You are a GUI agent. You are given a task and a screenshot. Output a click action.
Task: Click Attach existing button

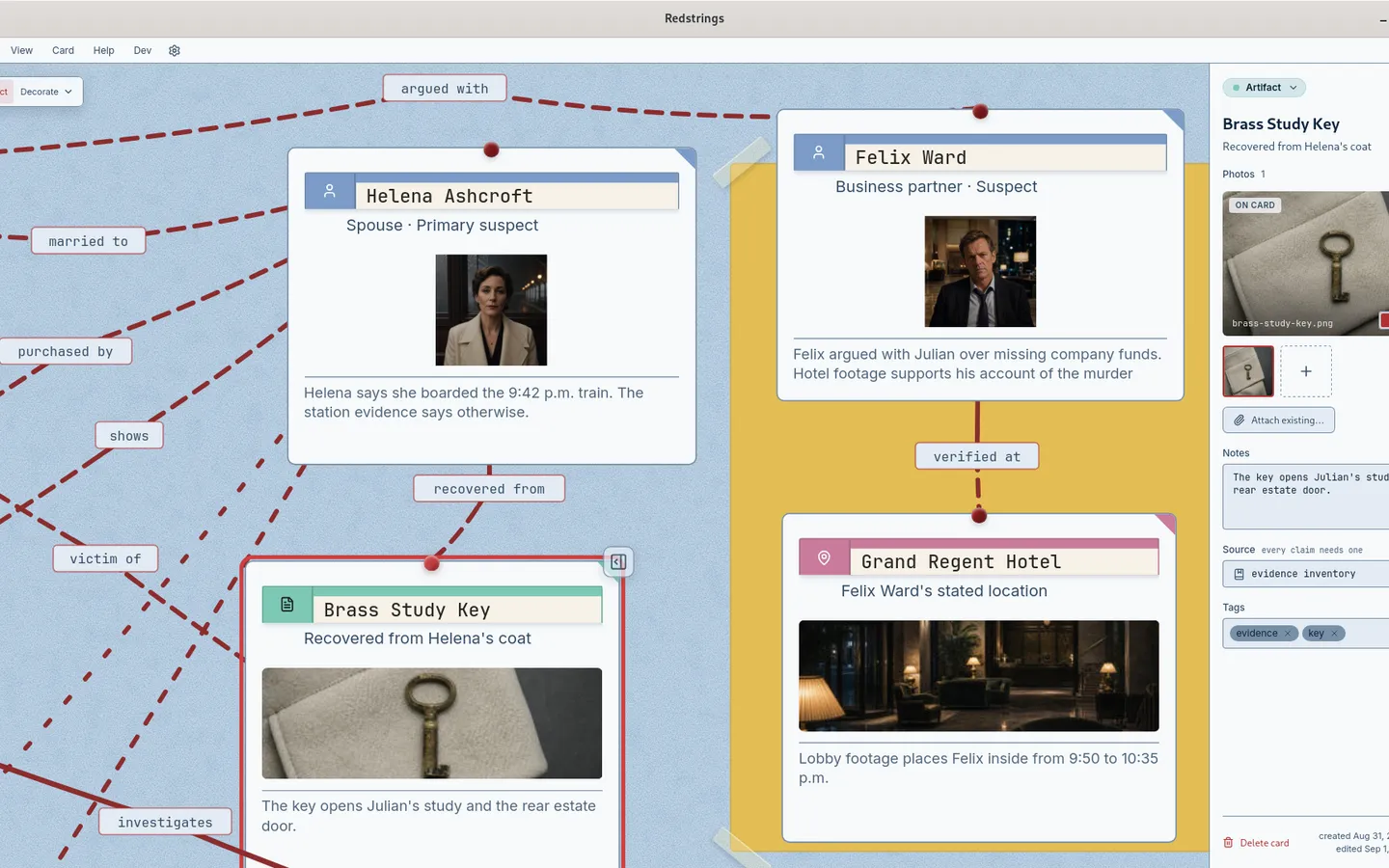click(1279, 420)
